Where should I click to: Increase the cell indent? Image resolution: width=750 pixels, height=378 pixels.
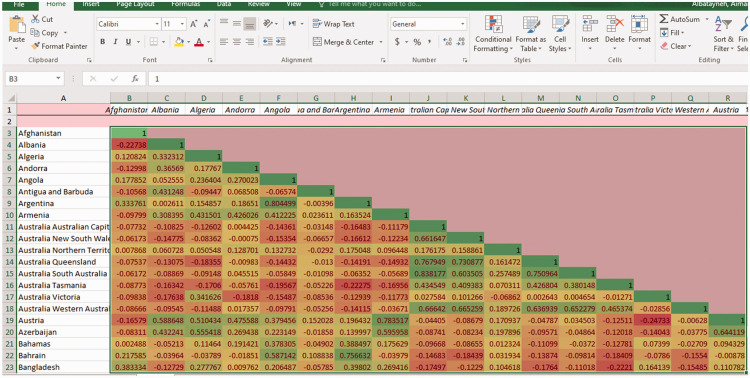click(281, 42)
